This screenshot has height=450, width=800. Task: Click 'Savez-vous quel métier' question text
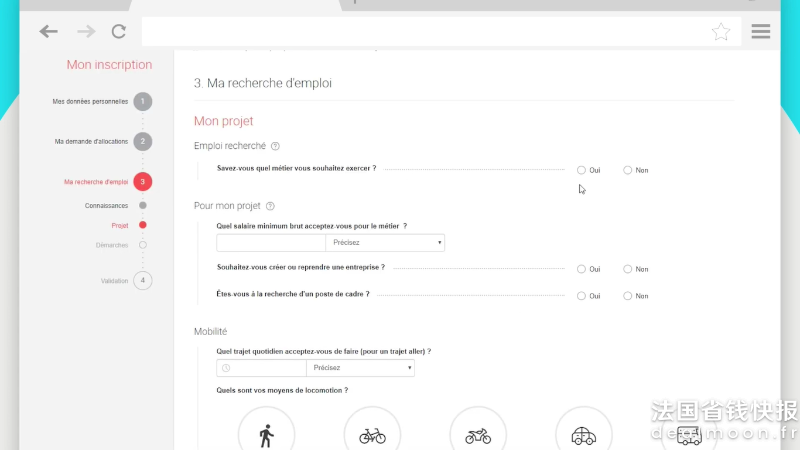click(x=296, y=168)
